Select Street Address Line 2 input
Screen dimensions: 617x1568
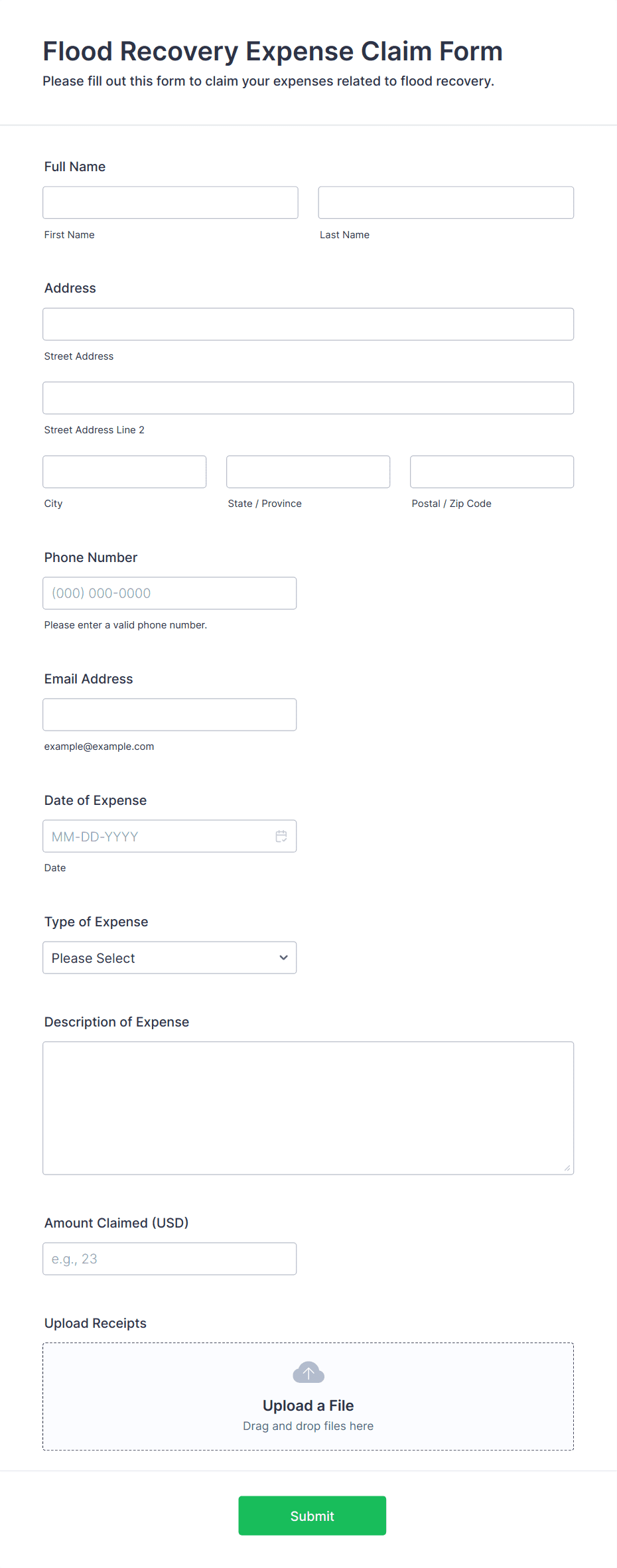pos(308,398)
